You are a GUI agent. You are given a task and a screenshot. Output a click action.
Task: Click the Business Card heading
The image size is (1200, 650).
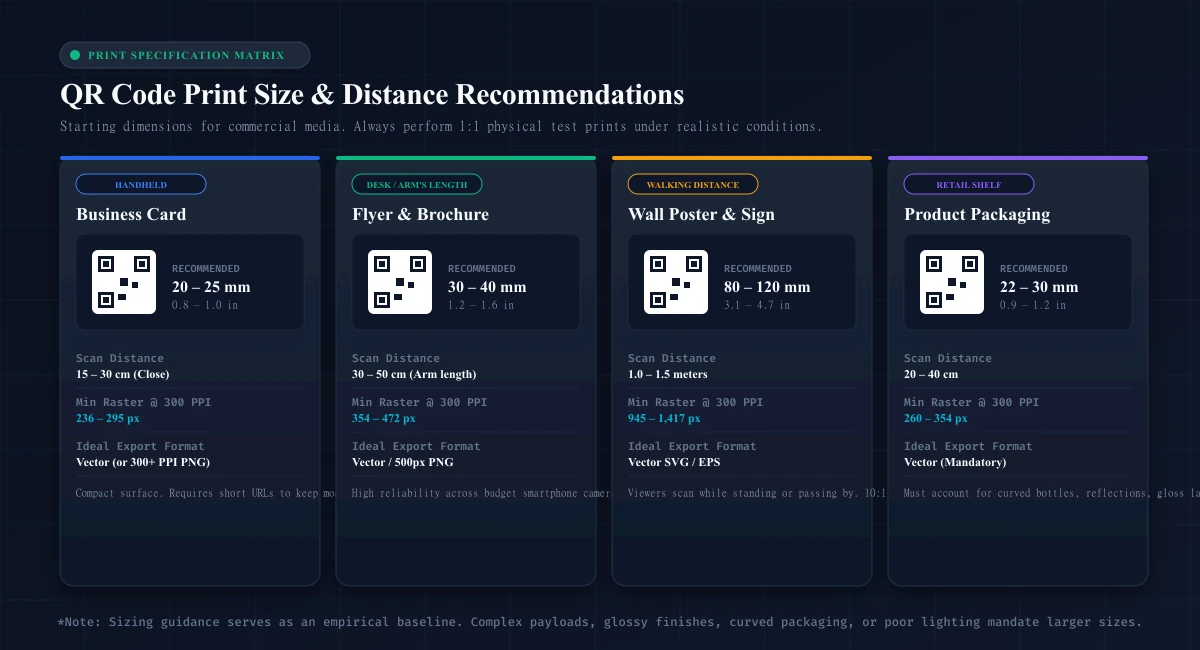tap(131, 214)
